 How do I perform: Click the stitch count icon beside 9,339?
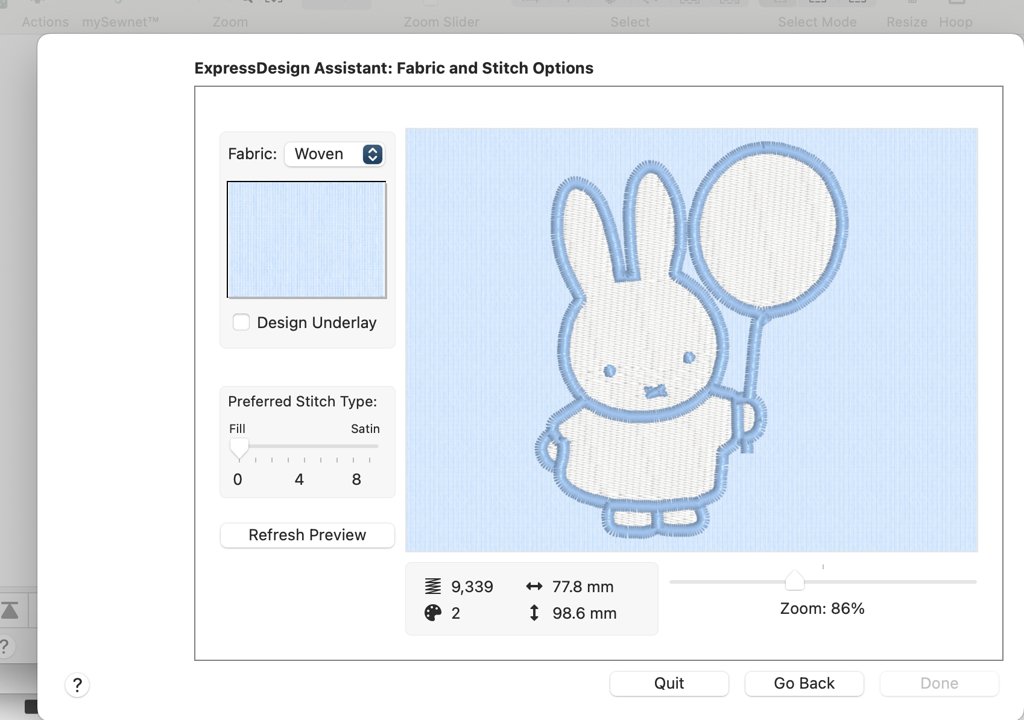click(x=433, y=586)
